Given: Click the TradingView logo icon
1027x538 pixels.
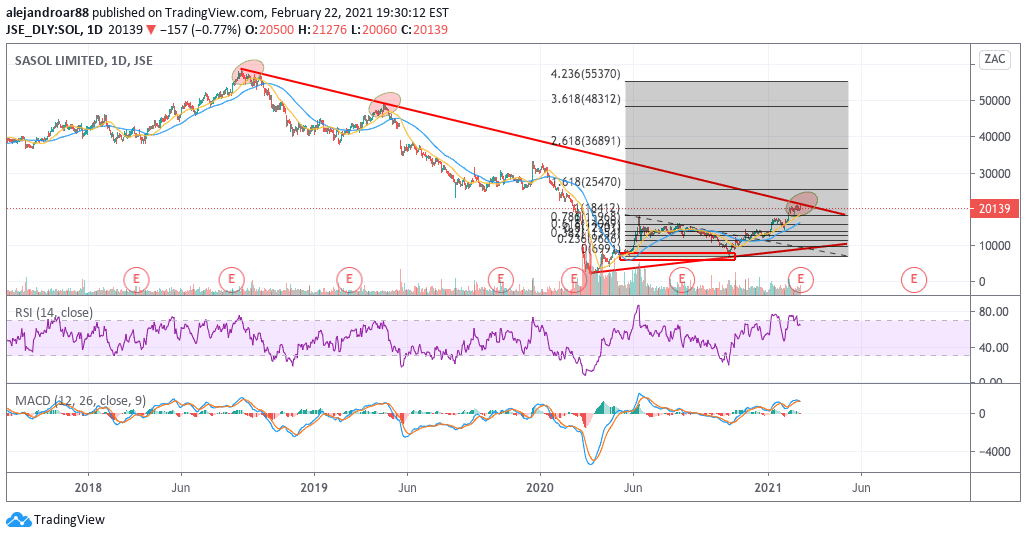Looking at the screenshot, I should (x=18, y=520).
